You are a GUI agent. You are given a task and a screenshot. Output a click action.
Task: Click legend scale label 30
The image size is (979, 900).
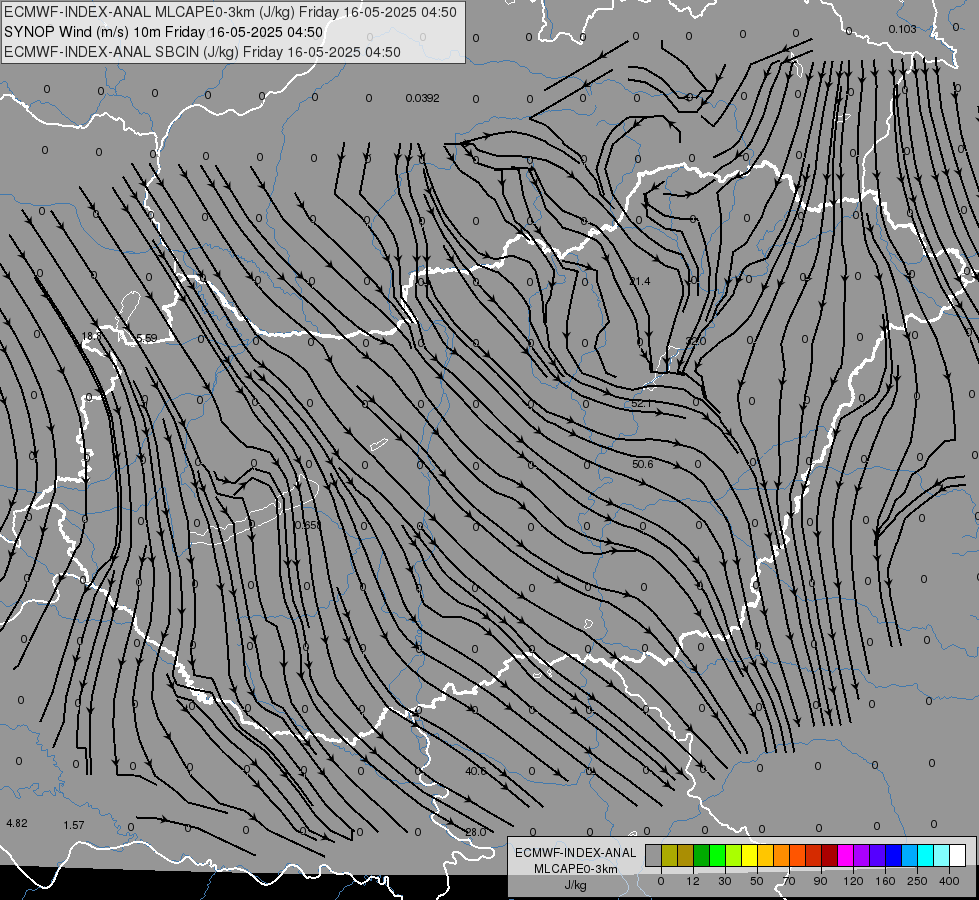pyautogui.click(x=725, y=881)
